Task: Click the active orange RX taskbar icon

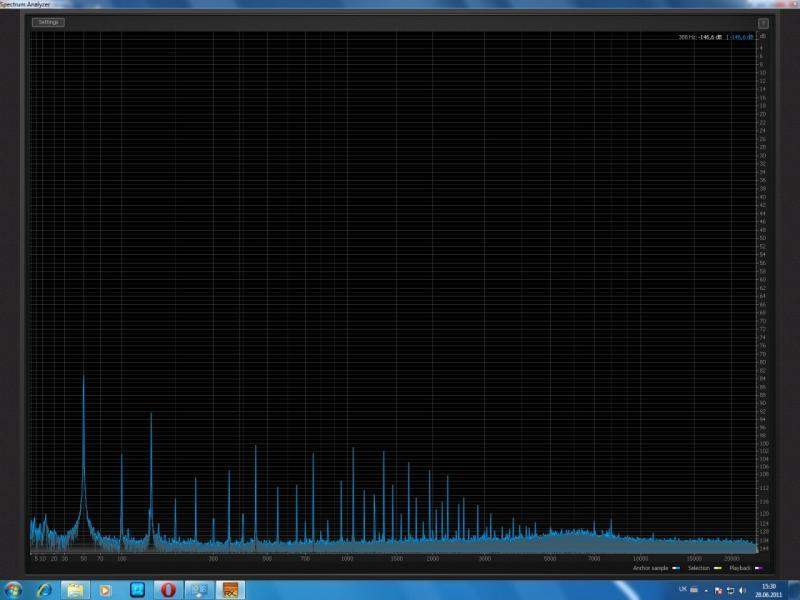Action: click(x=230, y=589)
